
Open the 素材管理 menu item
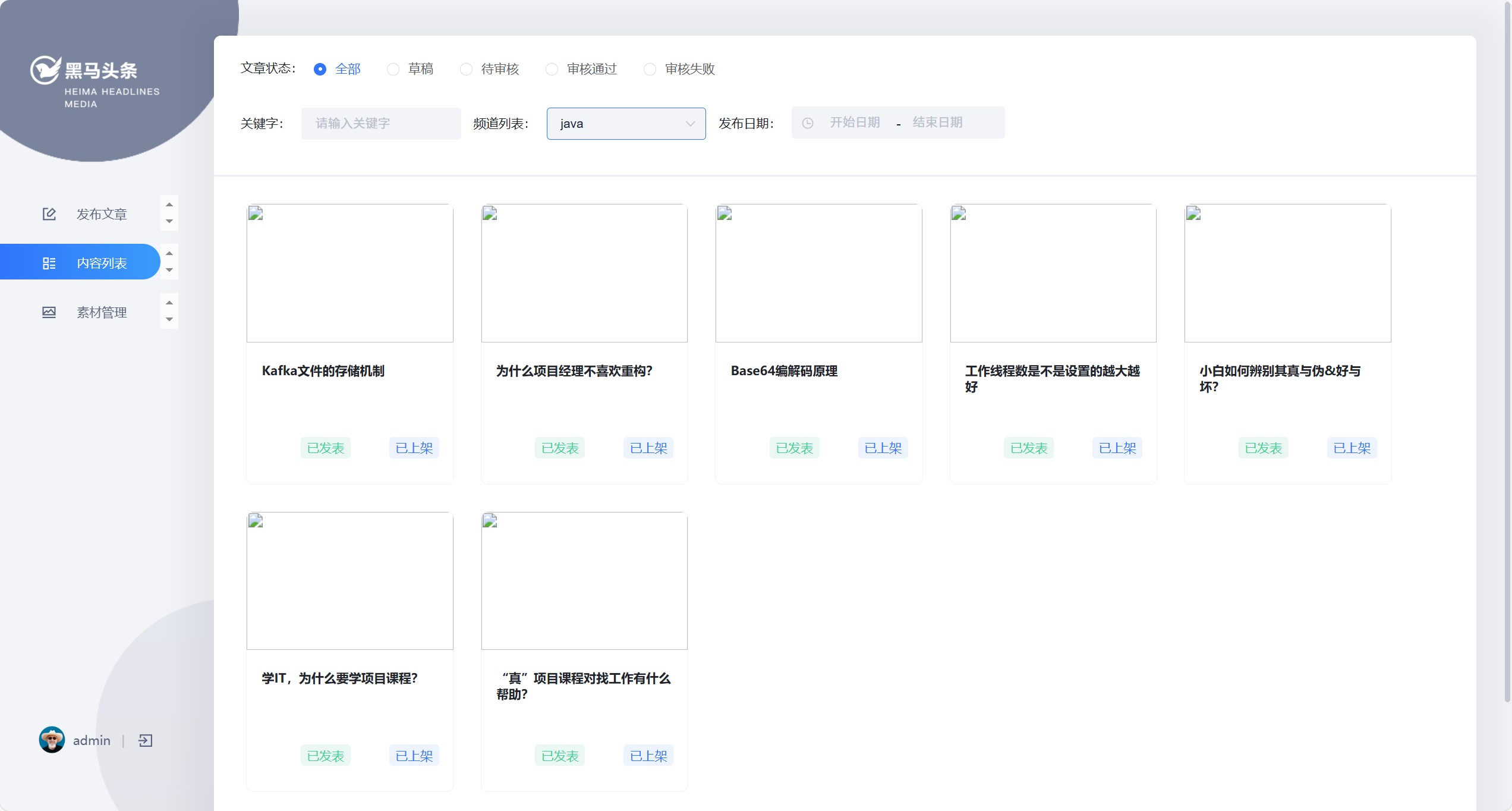point(101,312)
